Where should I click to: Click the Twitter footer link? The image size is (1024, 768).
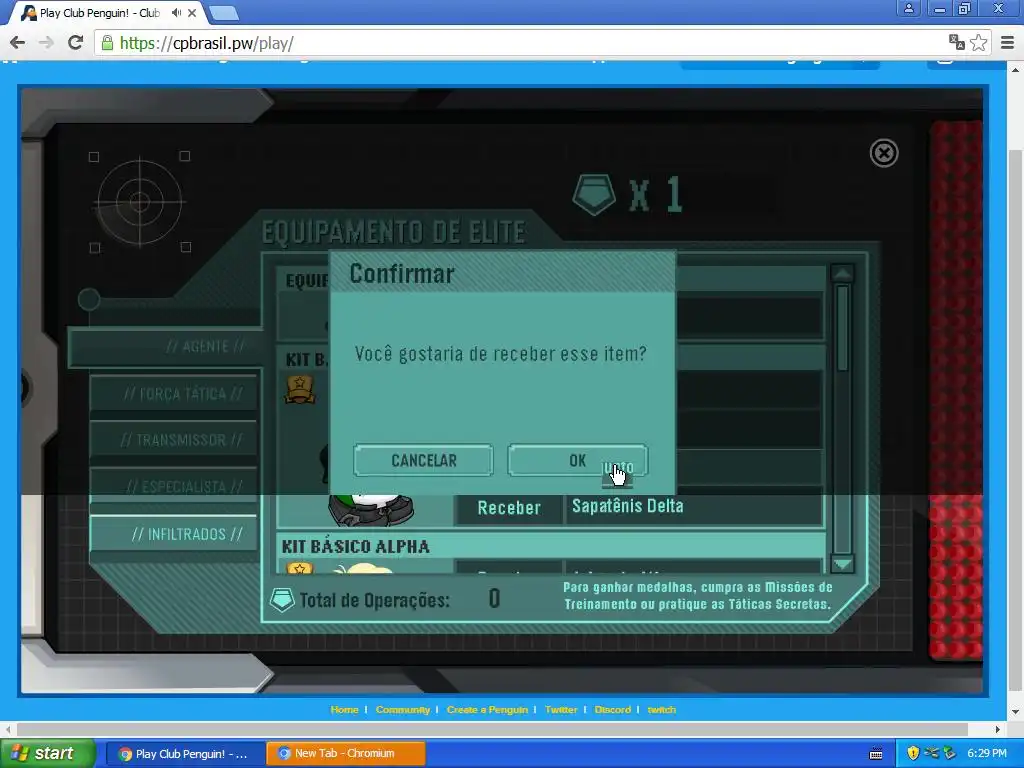coord(561,710)
